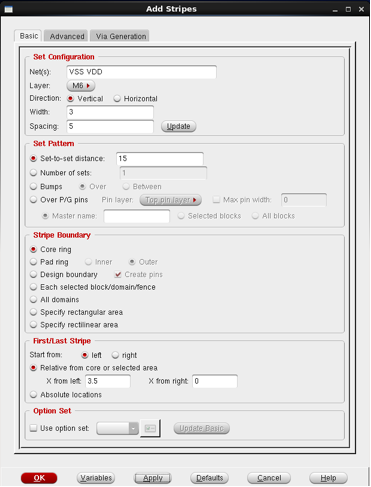Reset using the Defaults button
The width and height of the screenshot is (371, 487).
pos(209,478)
